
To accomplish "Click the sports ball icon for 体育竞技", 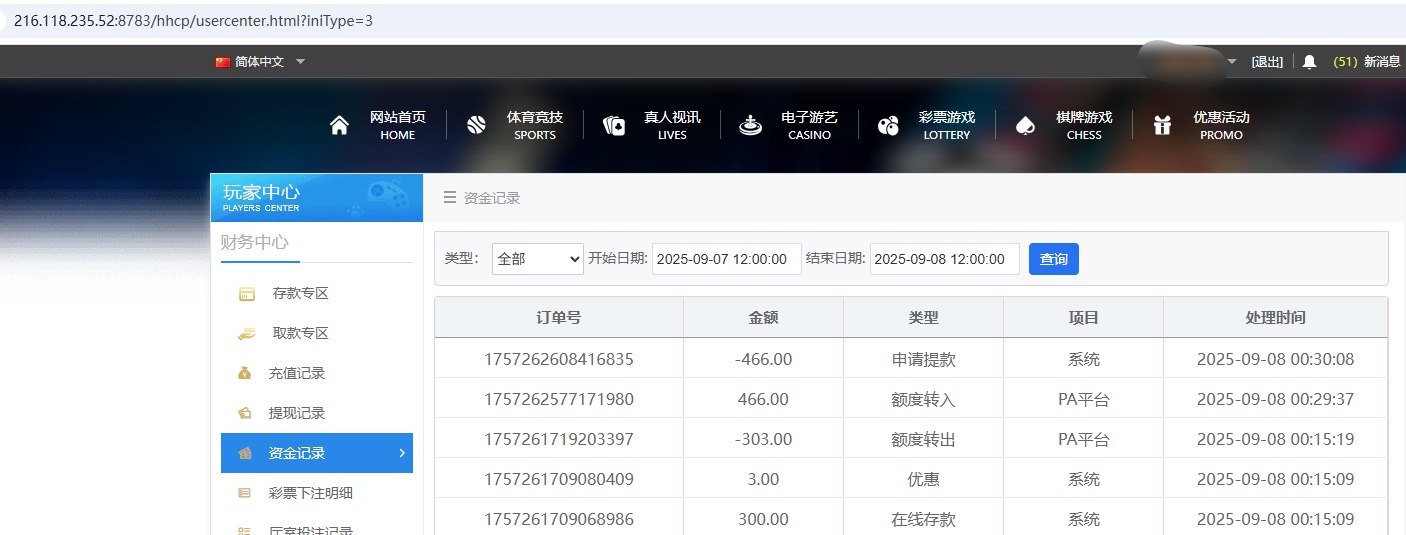I will (476, 126).
